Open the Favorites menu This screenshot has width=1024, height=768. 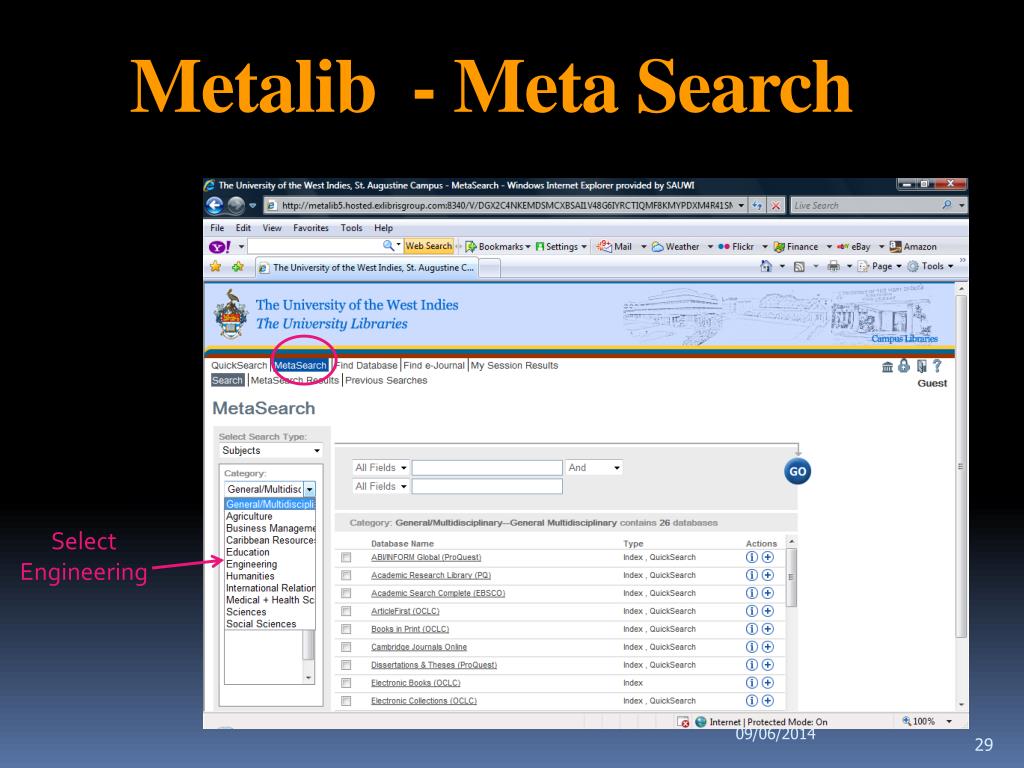tap(311, 228)
